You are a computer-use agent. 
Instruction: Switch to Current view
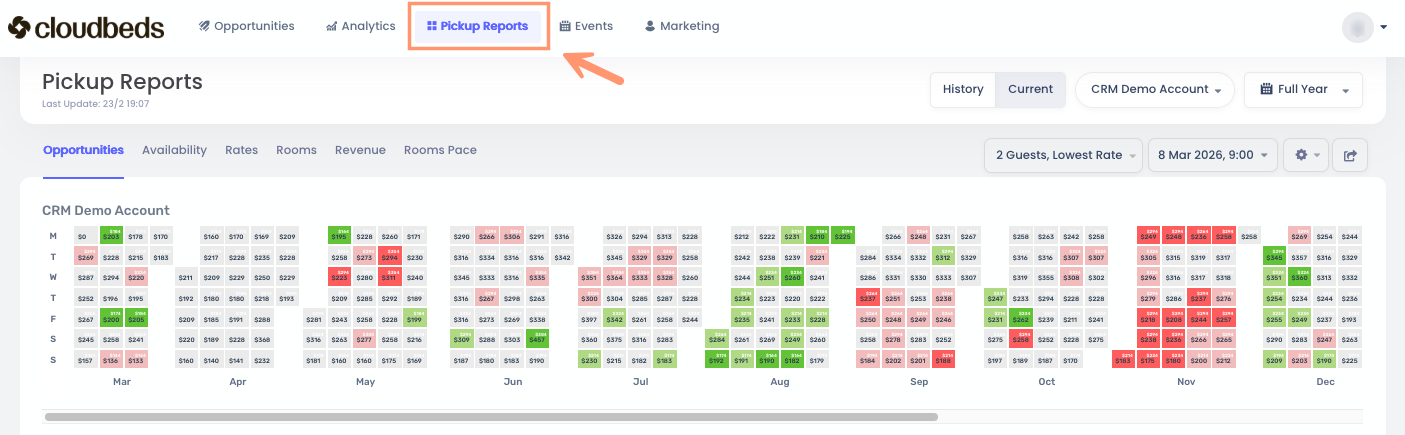[x=1030, y=90]
